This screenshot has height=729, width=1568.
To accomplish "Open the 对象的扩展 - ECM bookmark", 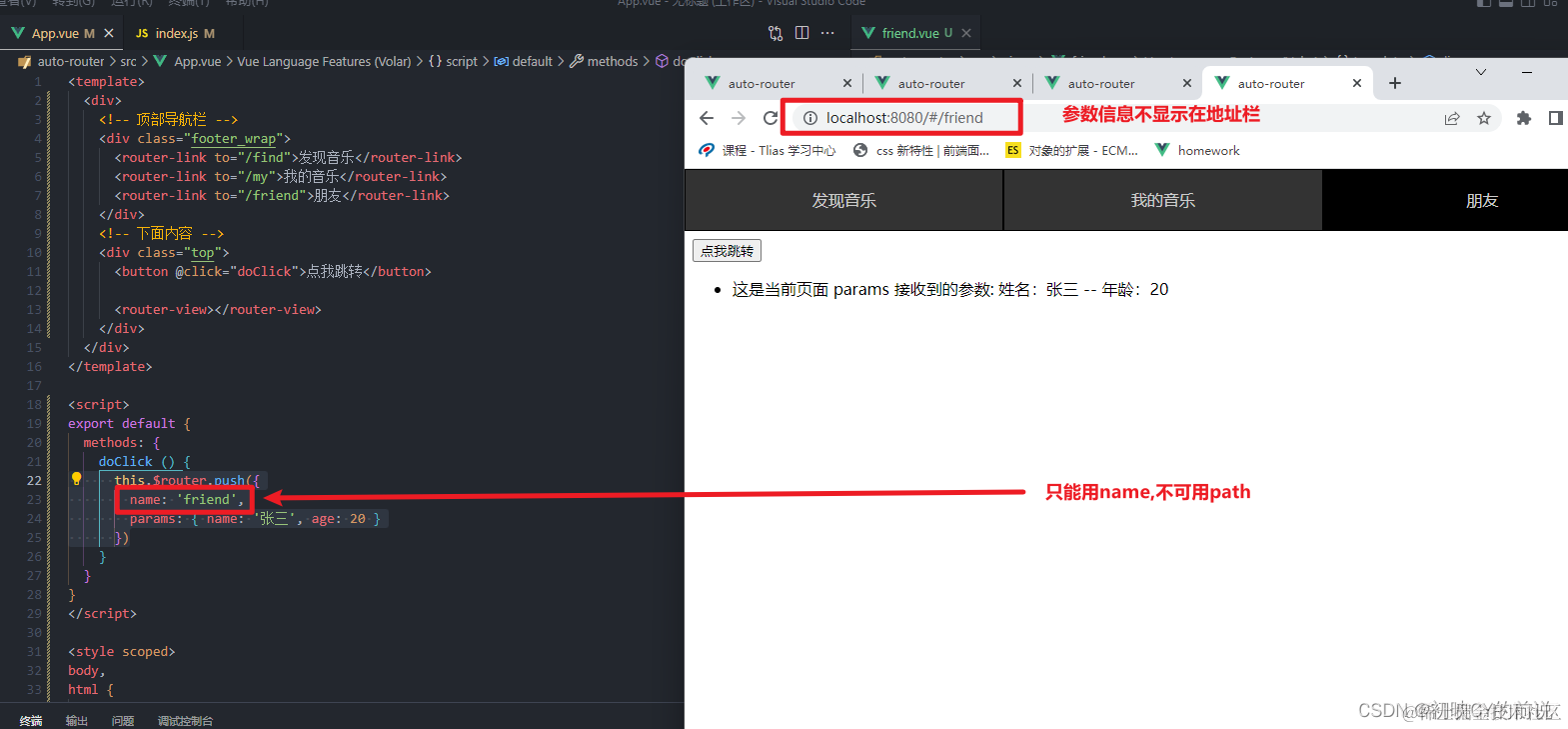I will [1071, 150].
